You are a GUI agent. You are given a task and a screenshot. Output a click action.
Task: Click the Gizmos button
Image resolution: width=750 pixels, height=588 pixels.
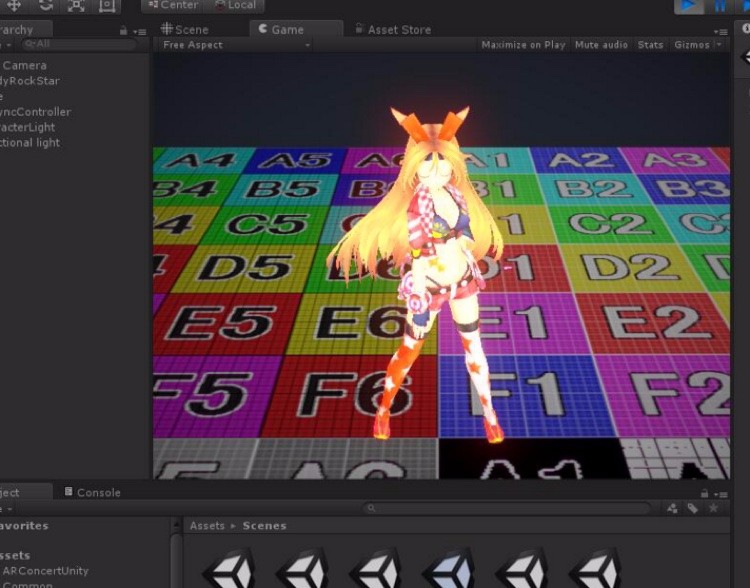coord(692,45)
